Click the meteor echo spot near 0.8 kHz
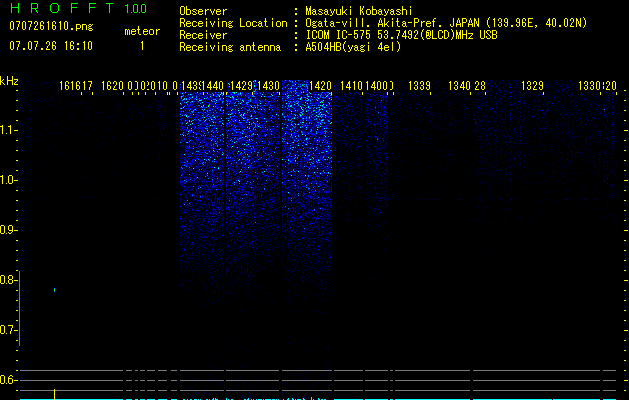 point(55,290)
